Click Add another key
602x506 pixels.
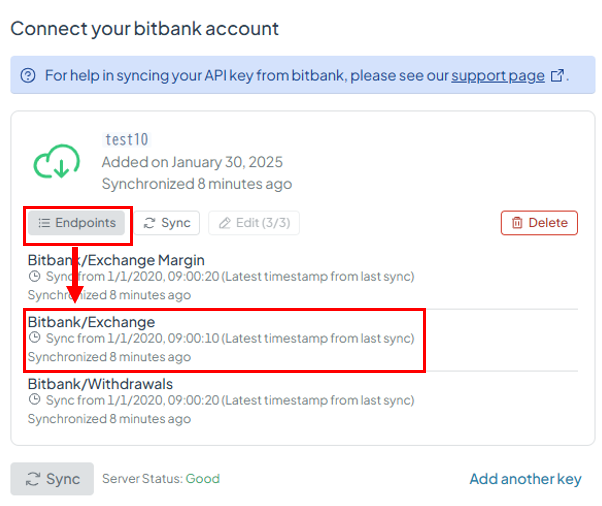point(525,479)
